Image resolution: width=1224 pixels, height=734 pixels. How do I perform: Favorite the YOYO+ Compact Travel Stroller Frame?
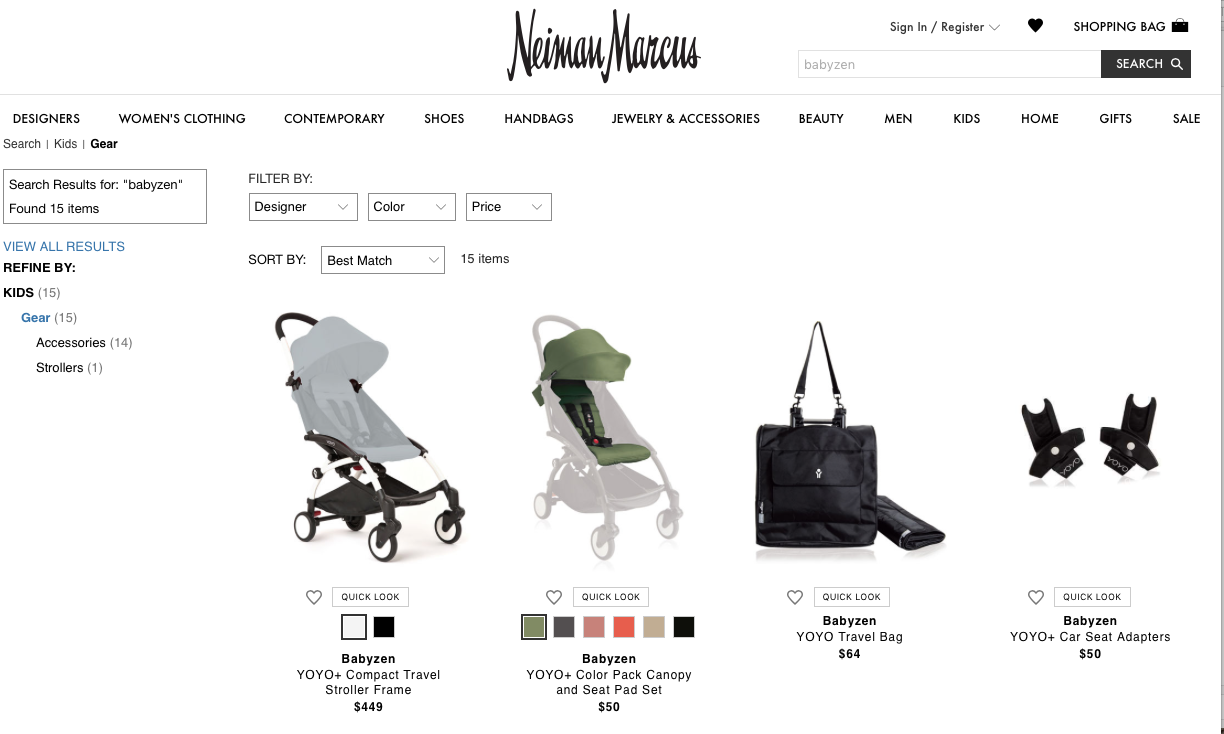point(314,597)
